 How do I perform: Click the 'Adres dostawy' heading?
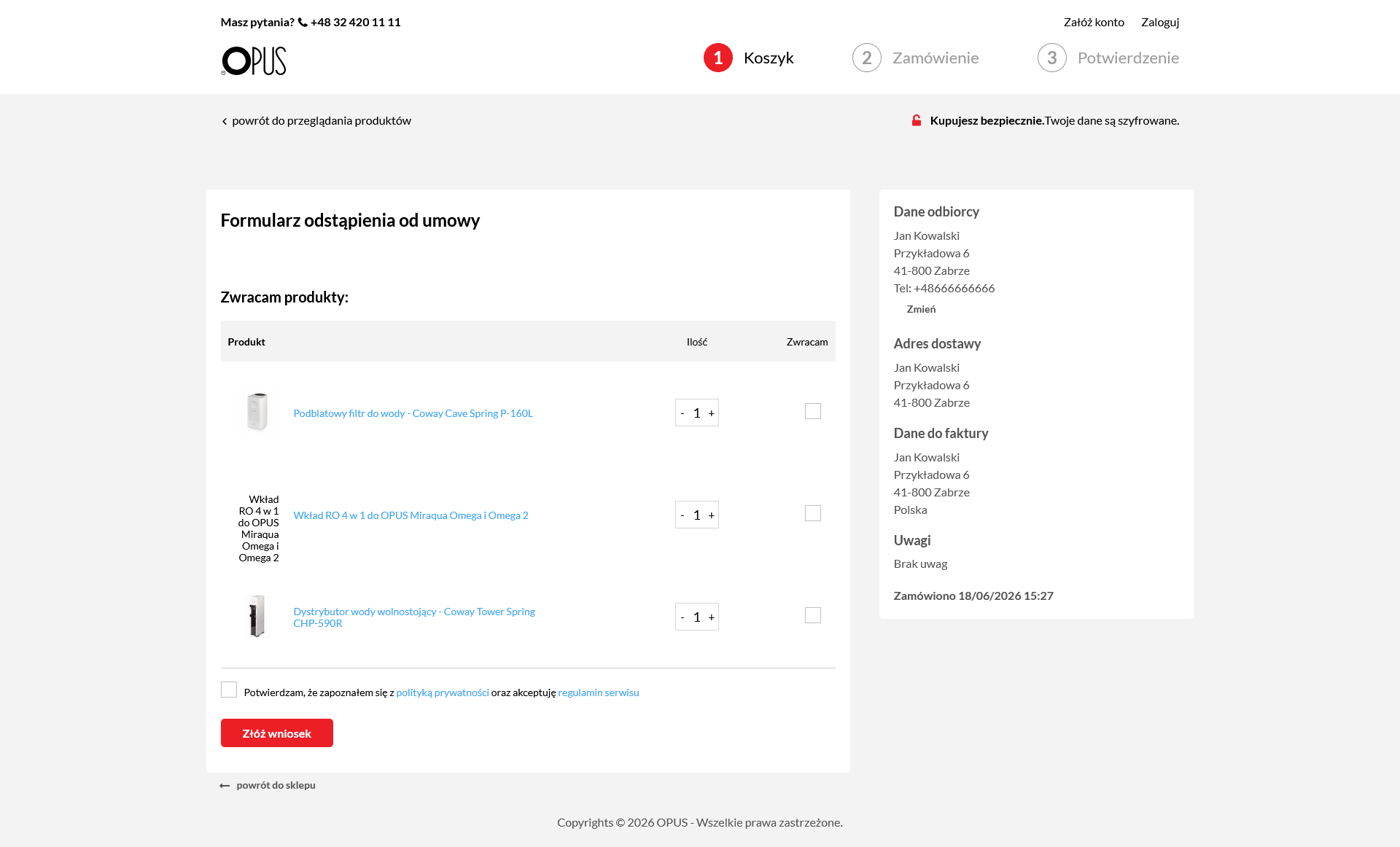point(937,343)
